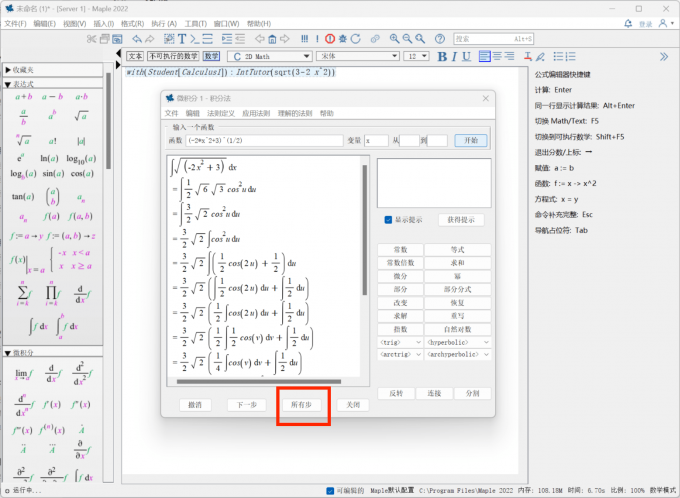Execute selection with the single exclamation icon

[x=317, y=39]
